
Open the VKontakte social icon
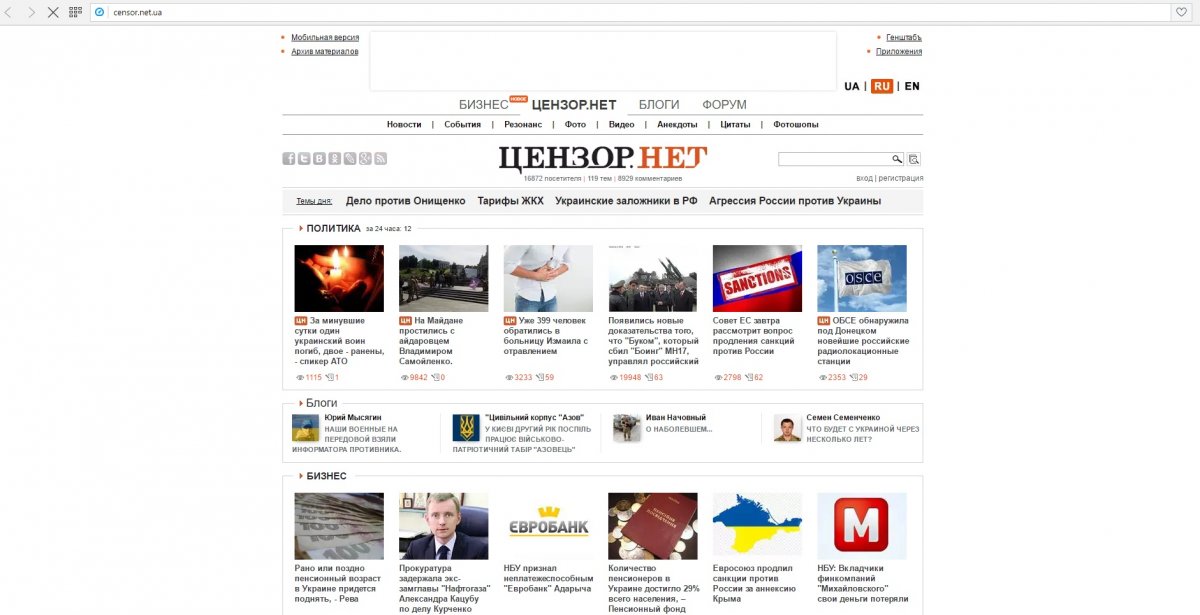319,159
